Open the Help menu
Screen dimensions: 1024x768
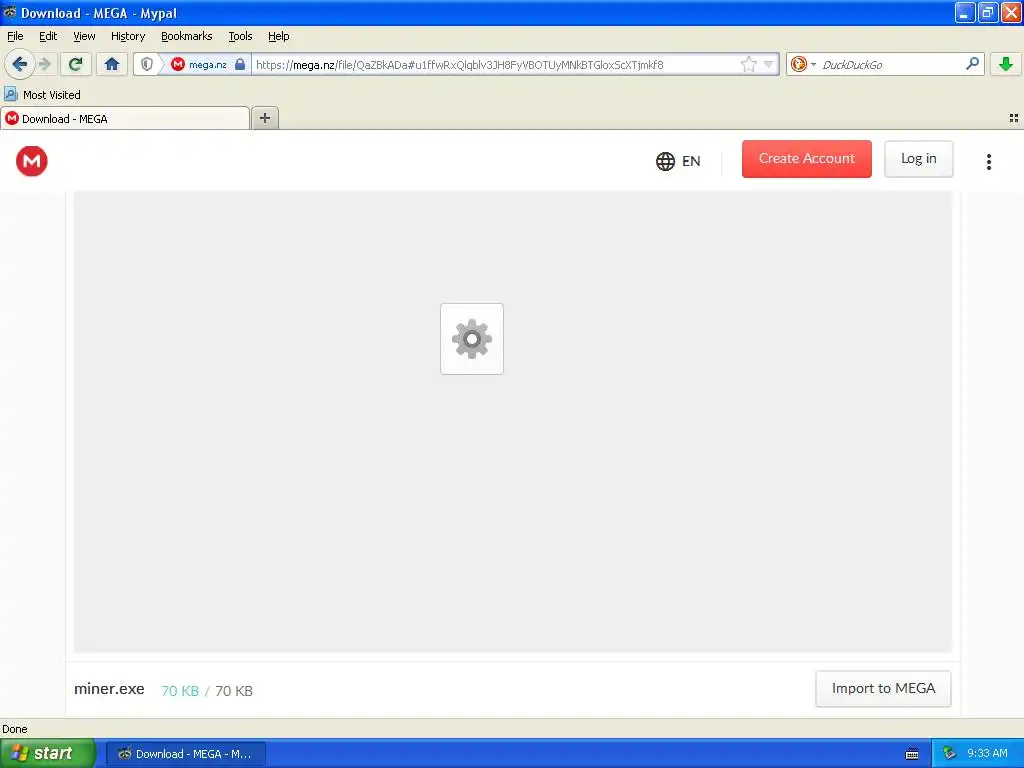(x=279, y=36)
